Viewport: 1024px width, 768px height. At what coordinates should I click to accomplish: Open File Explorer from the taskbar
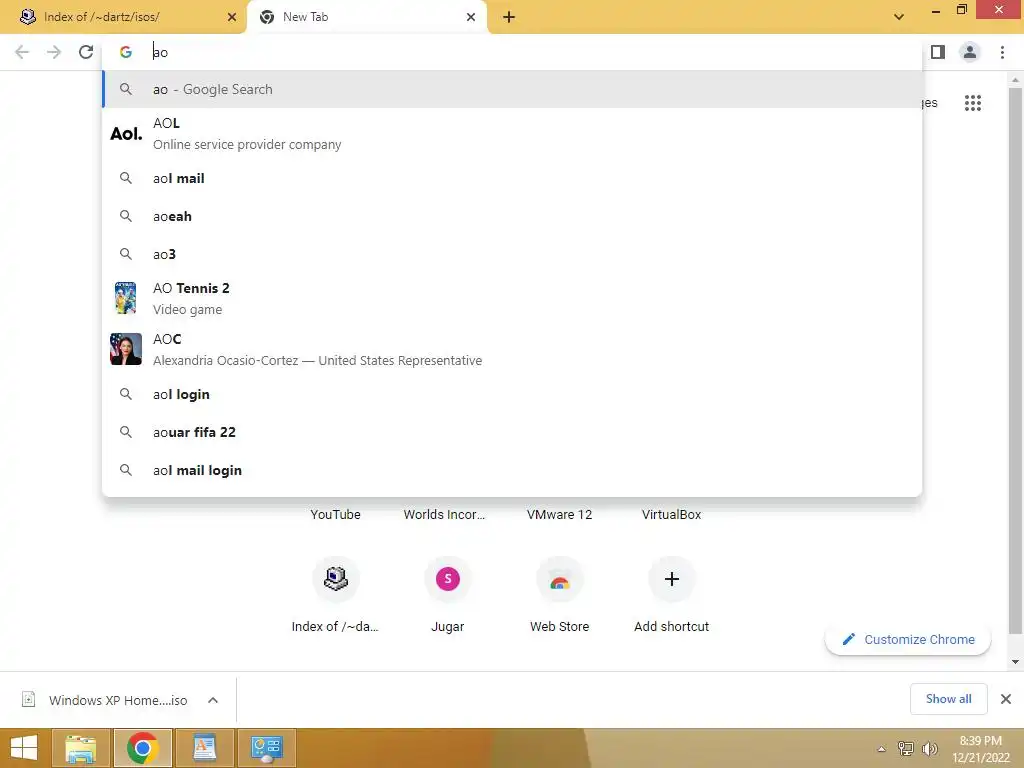click(x=80, y=748)
